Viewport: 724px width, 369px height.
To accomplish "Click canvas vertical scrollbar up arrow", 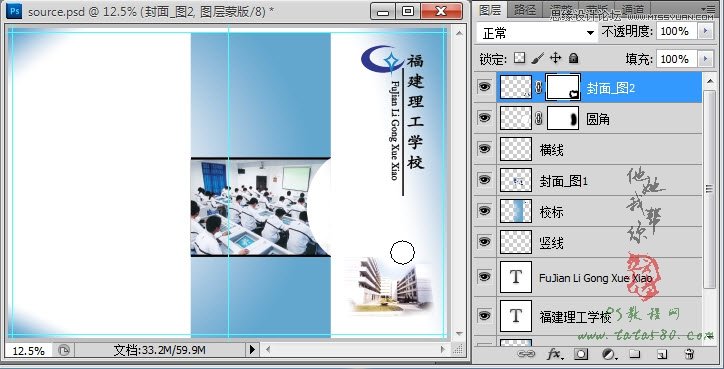I will pyautogui.click(x=459, y=33).
